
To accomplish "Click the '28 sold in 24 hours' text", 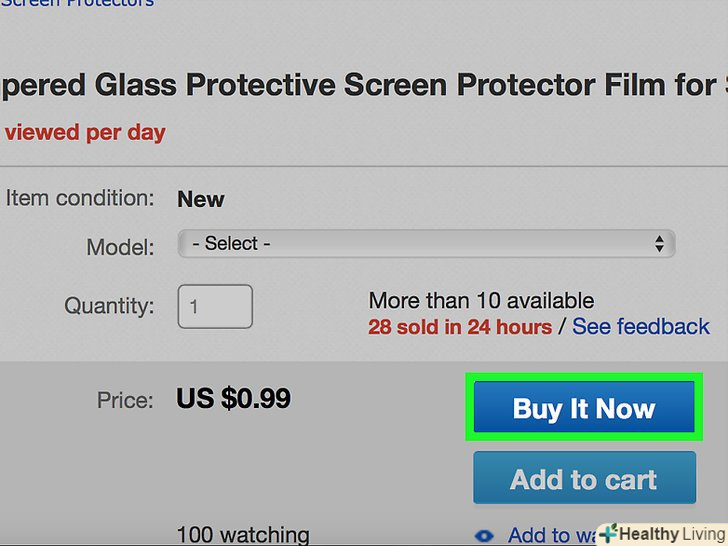I will click(460, 326).
